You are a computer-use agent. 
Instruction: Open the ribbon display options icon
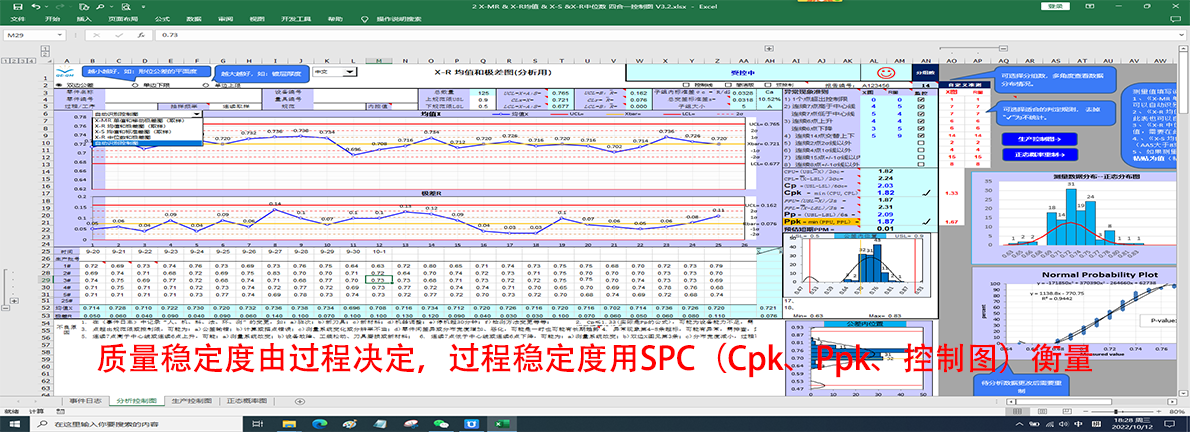coord(1090,5)
